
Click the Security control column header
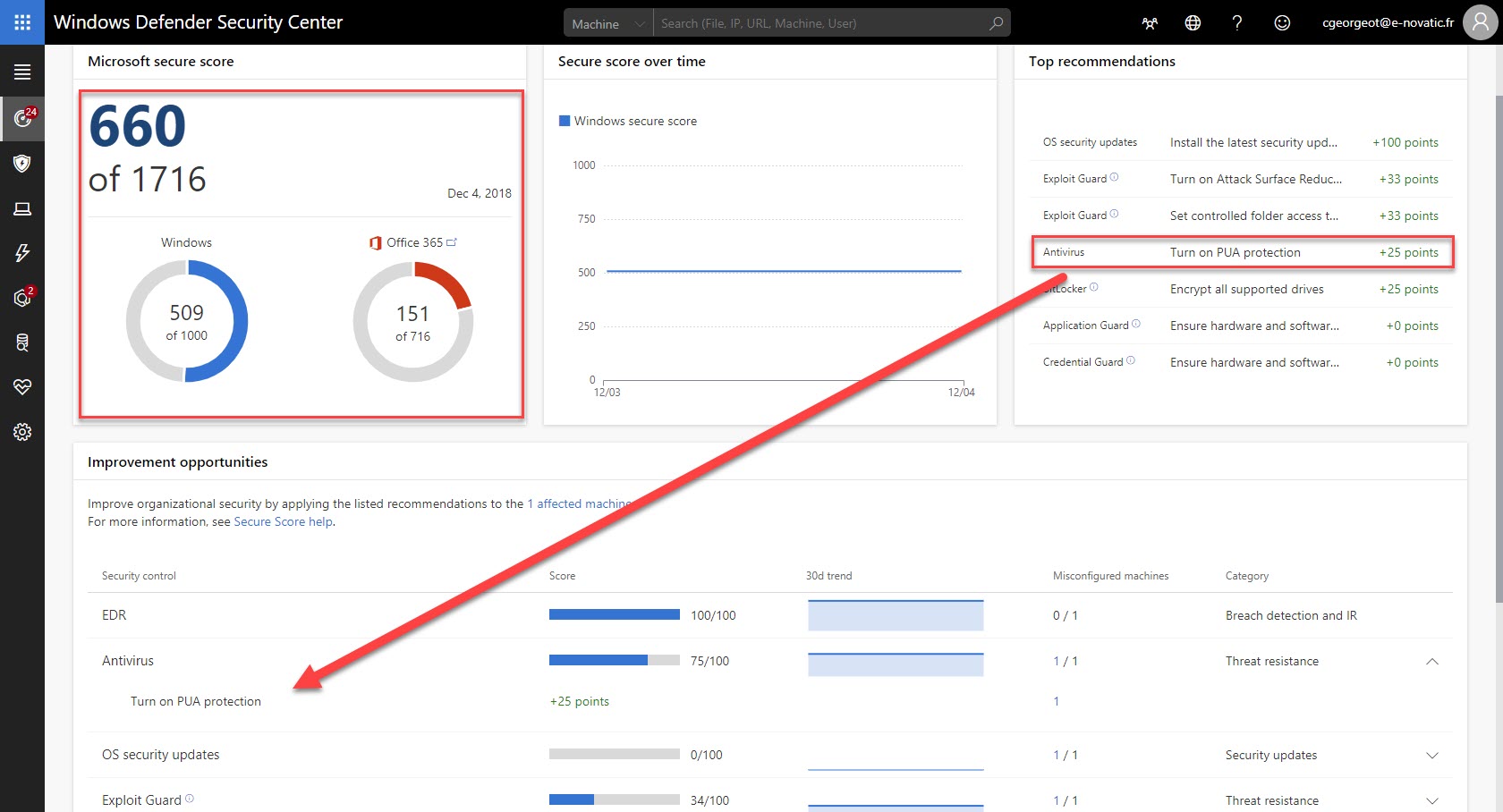(x=139, y=576)
